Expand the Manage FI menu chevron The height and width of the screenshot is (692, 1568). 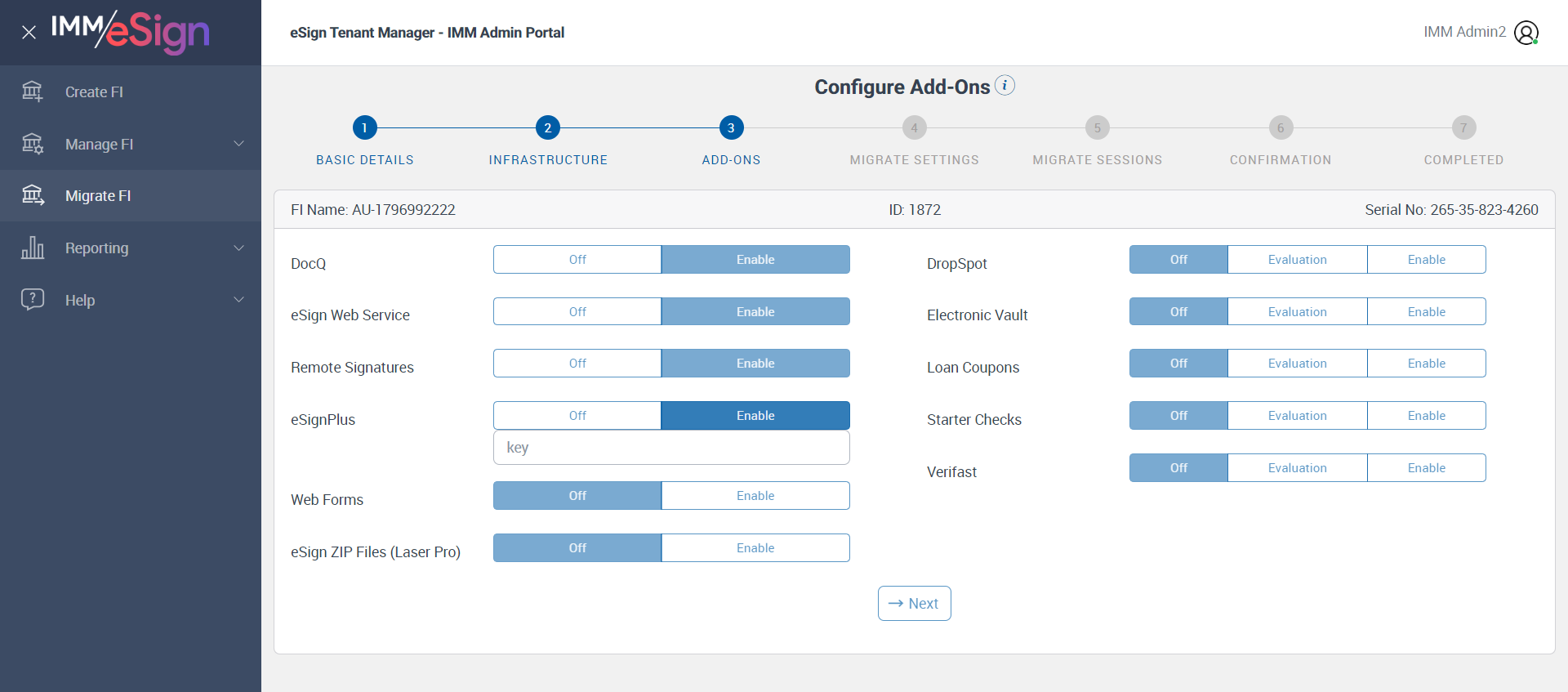239,144
